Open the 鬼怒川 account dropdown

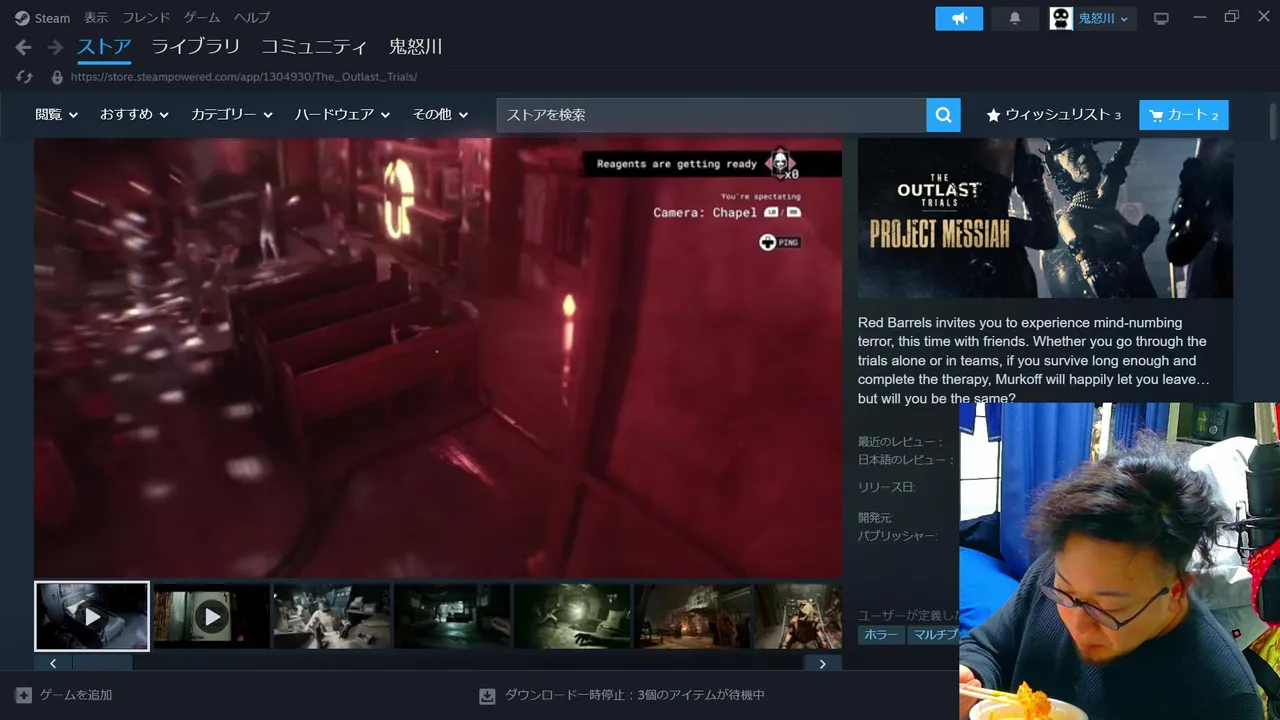pyautogui.click(x=1103, y=18)
